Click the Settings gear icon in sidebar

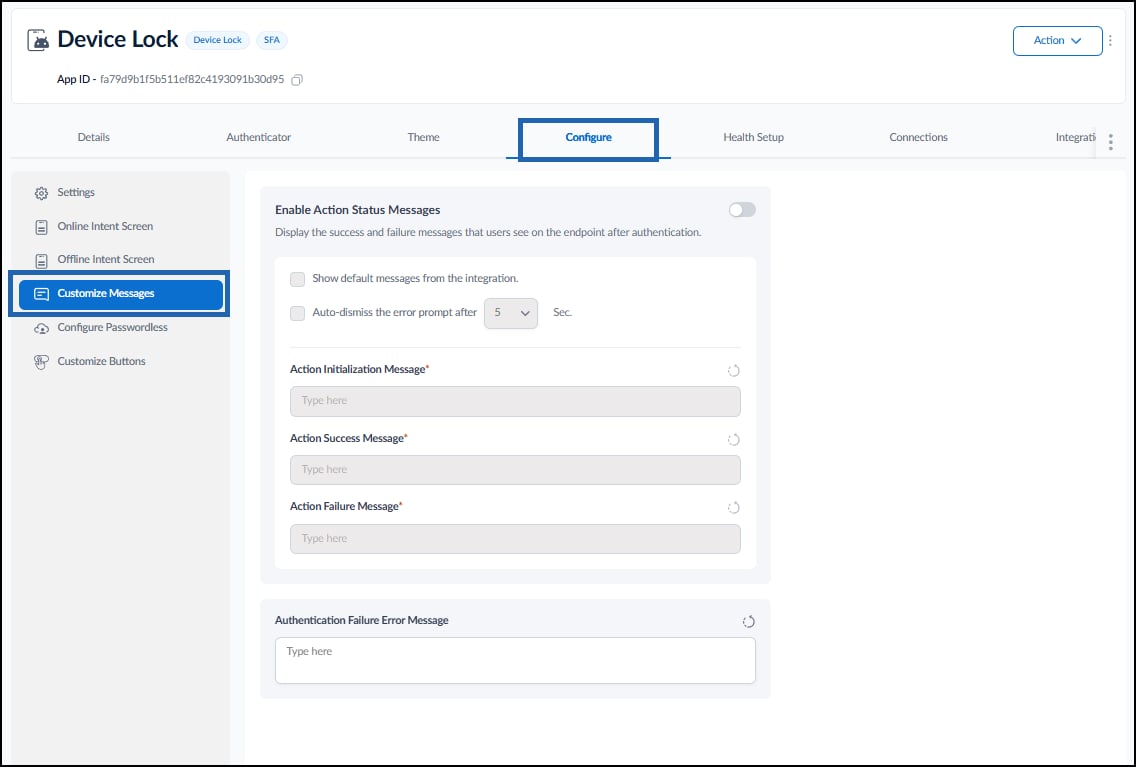pyautogui.click(x=41, y=193)
